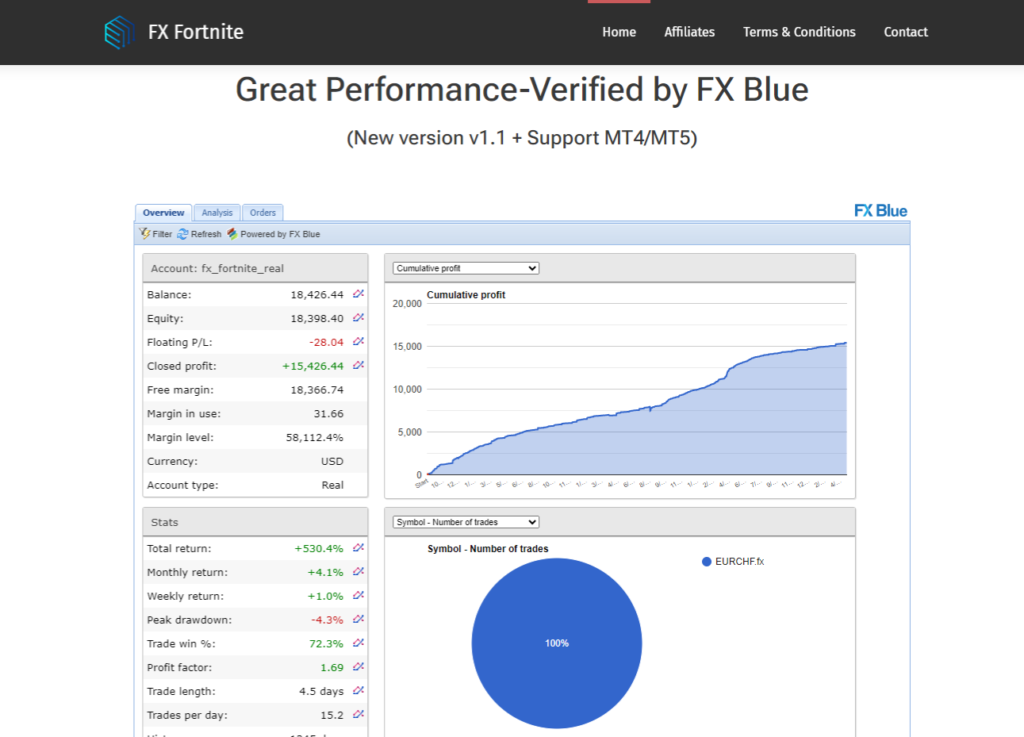Image resolution: width=1024 pixels, height=737 pixels.
Task: Open chart icon next to Equity
Action: coord(359,318)
